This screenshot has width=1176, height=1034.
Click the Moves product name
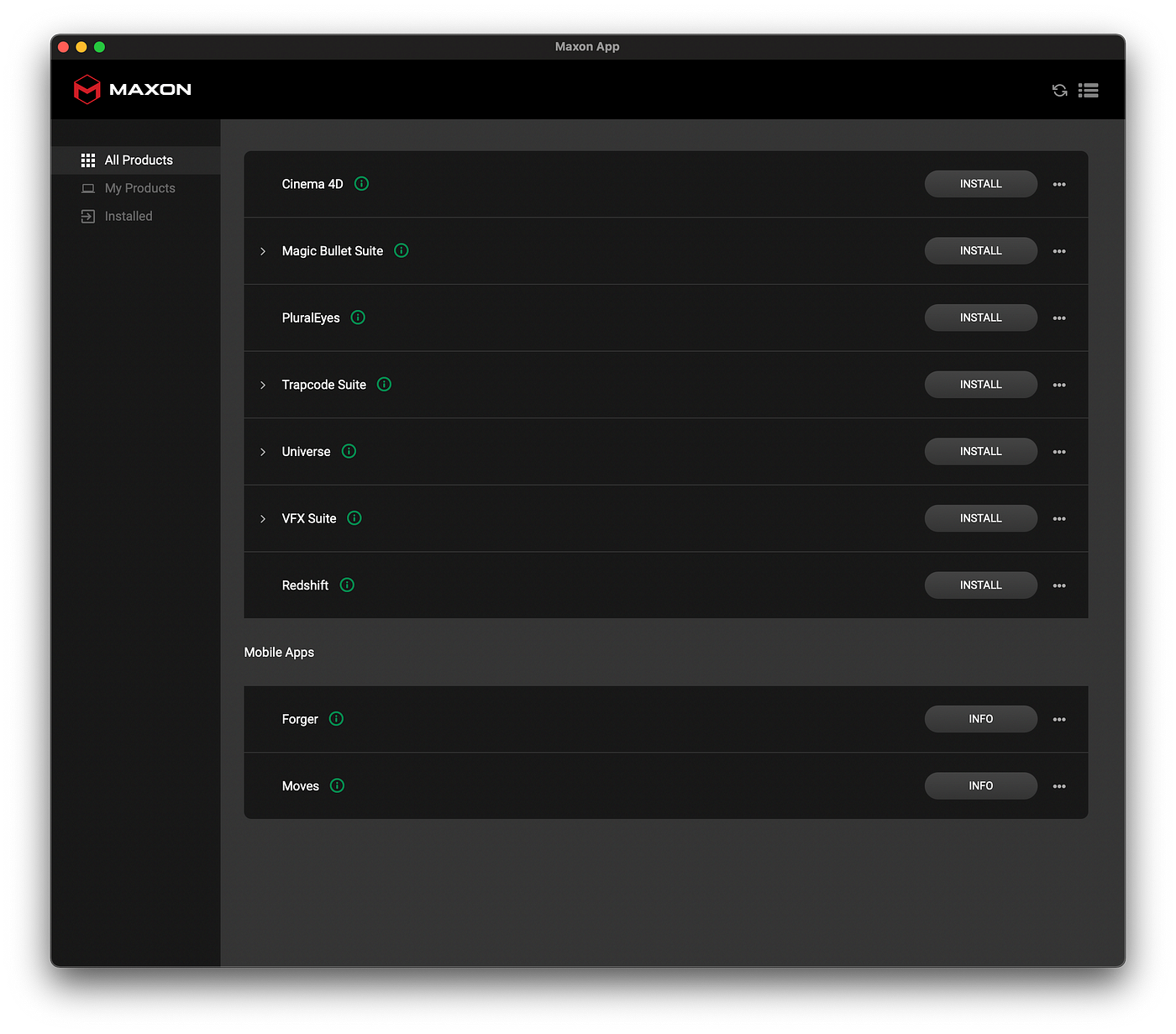pyautogui.click(x=301, y=786)
